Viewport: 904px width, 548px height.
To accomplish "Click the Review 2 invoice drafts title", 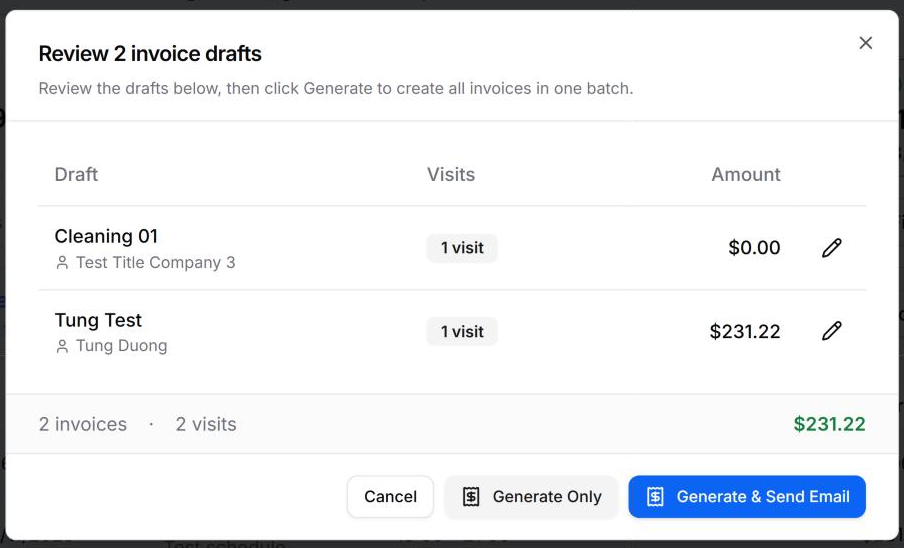I will coord(150,54).
